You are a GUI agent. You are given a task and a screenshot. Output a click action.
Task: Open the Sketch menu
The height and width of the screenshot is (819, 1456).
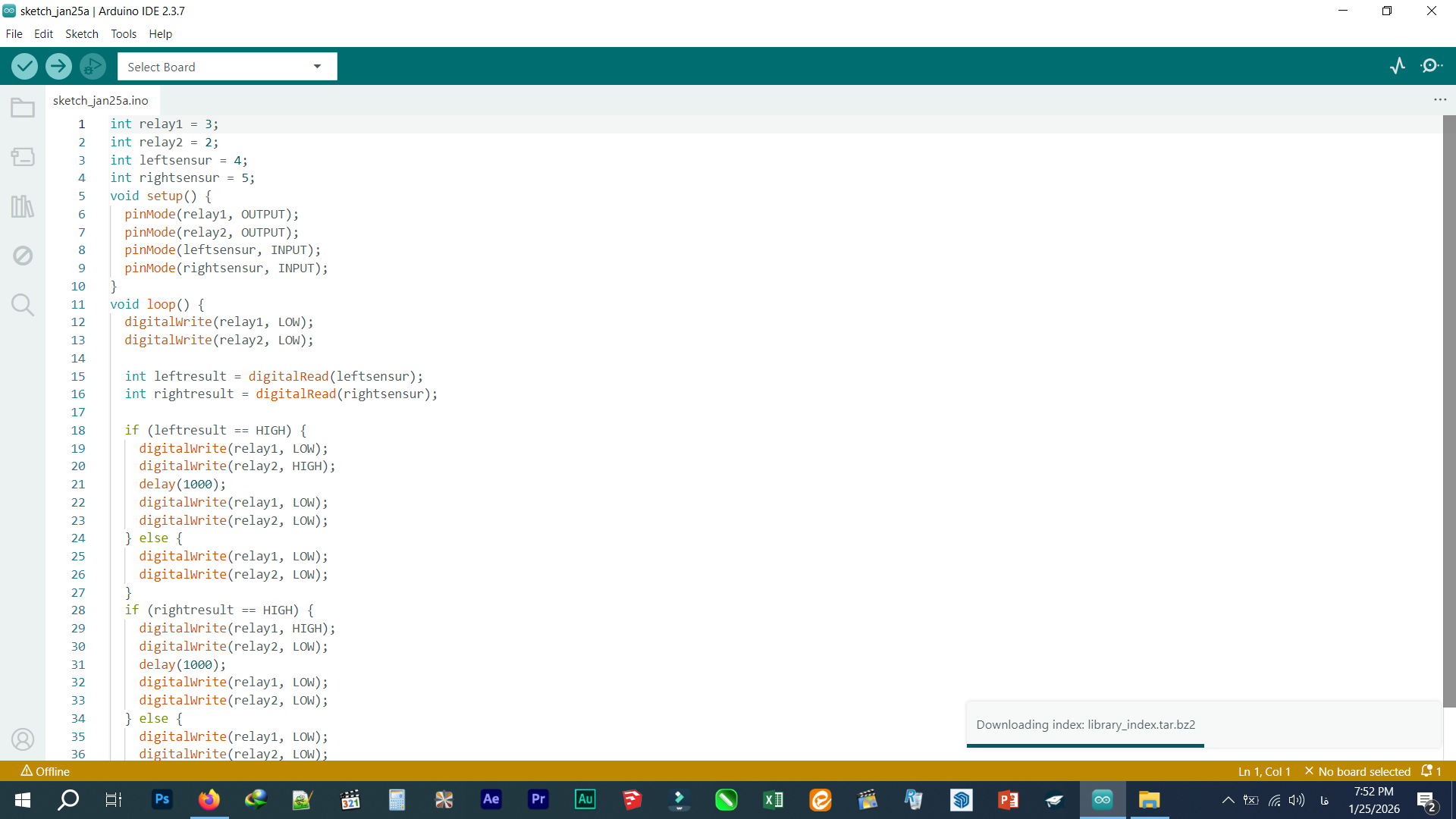(81, 34)
